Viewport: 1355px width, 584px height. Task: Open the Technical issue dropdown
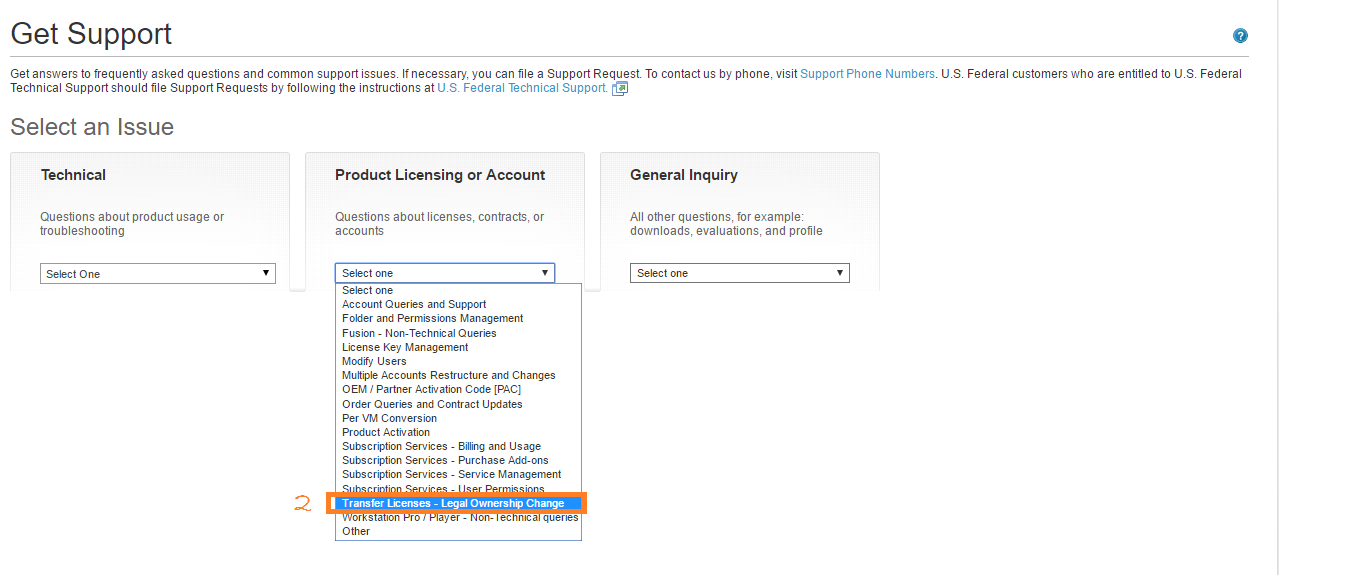coord(157,272)
